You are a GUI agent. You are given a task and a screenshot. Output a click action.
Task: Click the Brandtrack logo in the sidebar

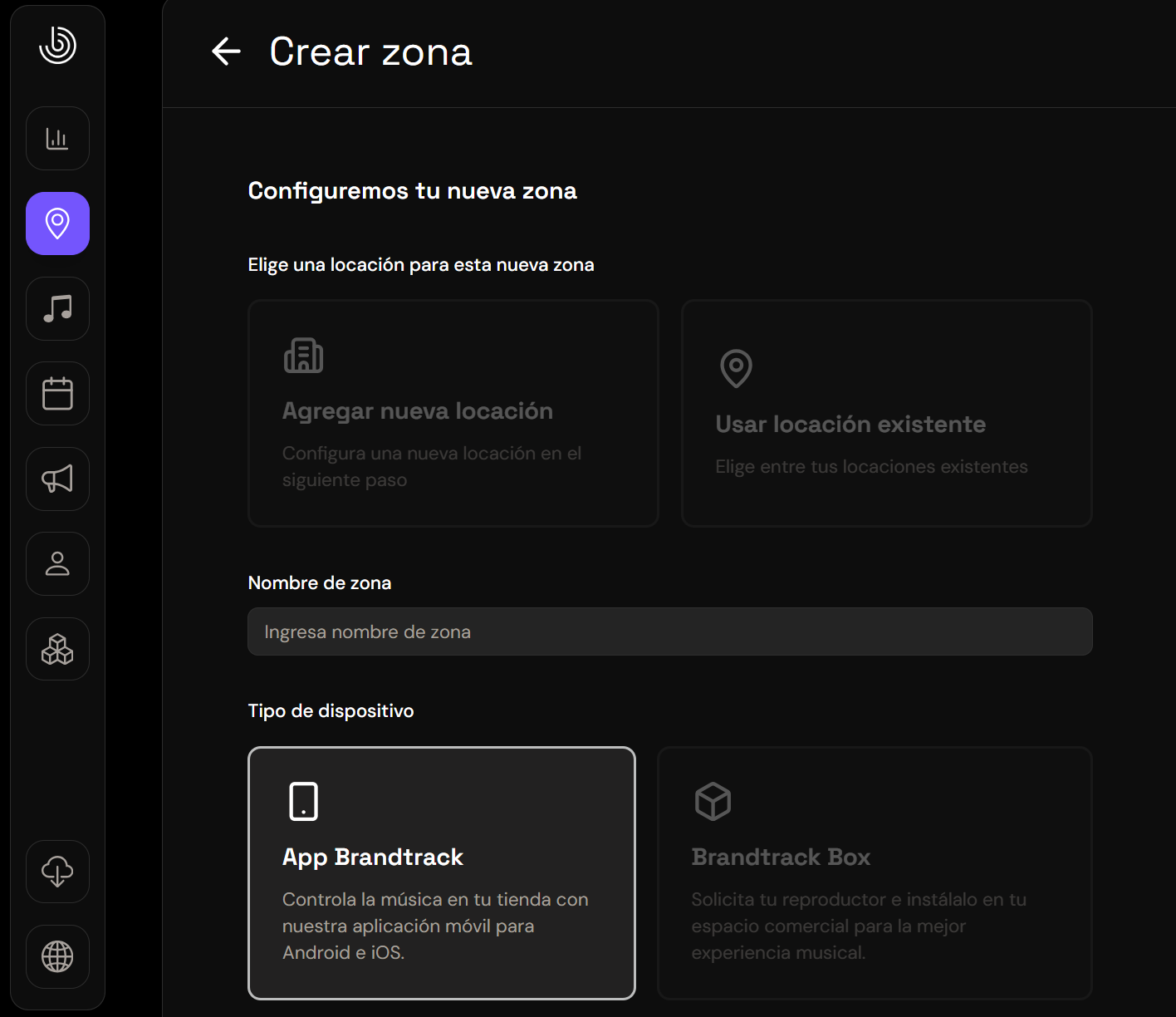(x=57, y=45)
